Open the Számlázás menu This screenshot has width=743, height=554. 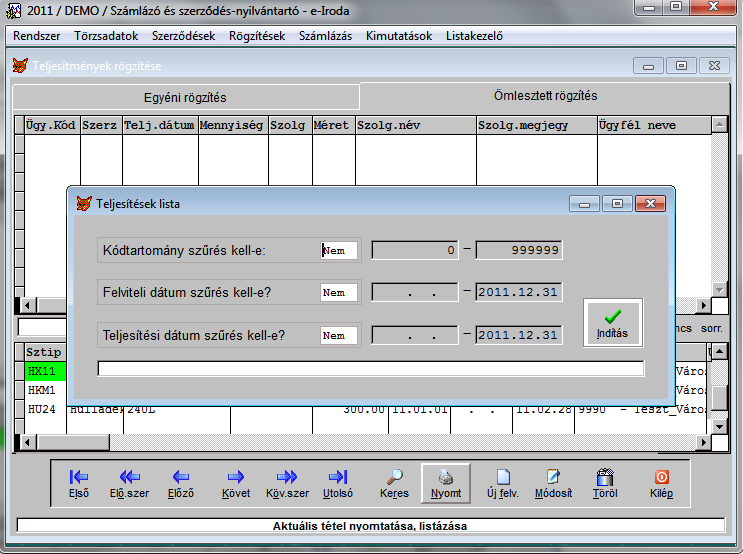[x=325, y=36]
